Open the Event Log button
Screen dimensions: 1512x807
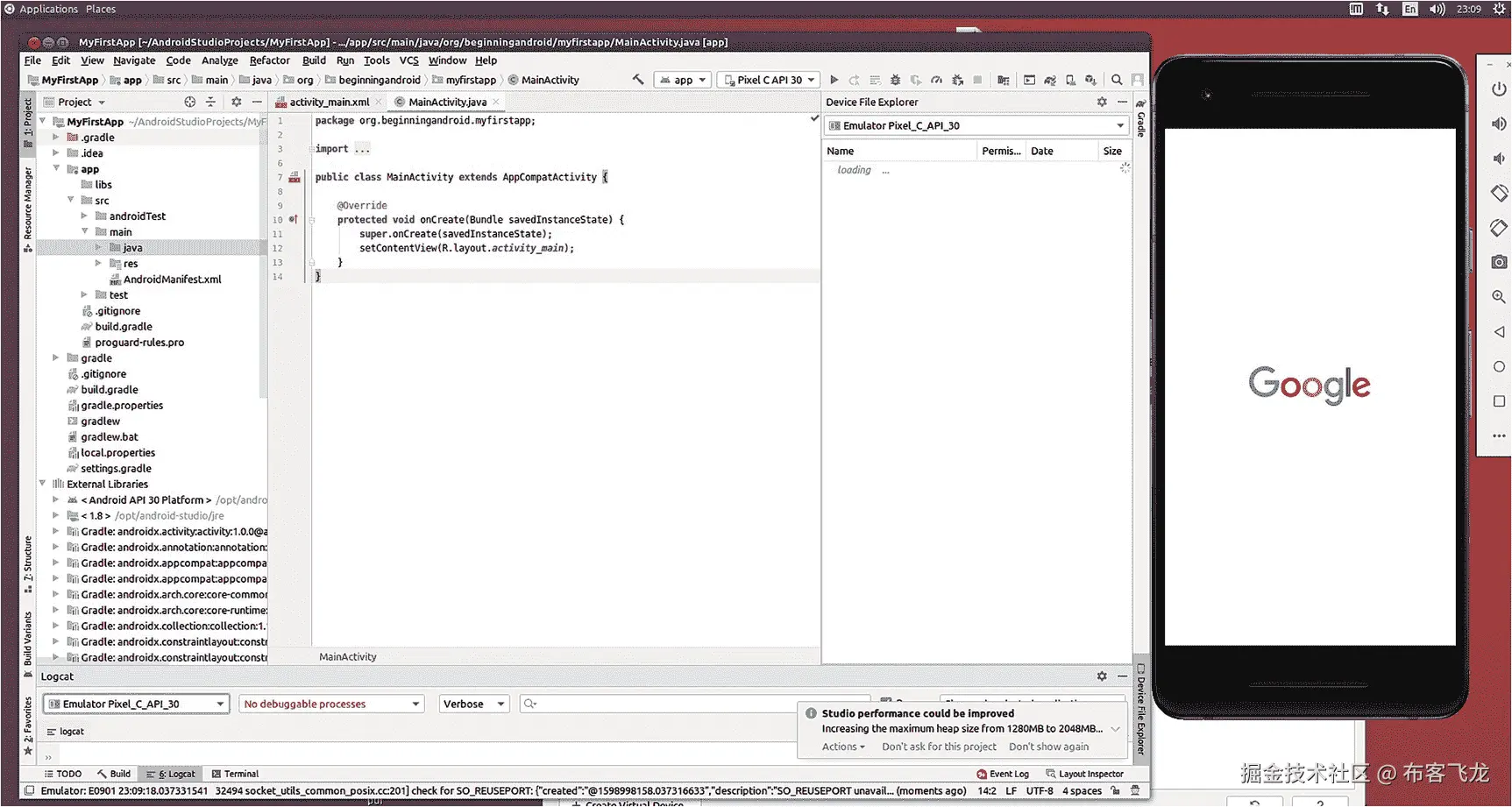[1003, 774]
